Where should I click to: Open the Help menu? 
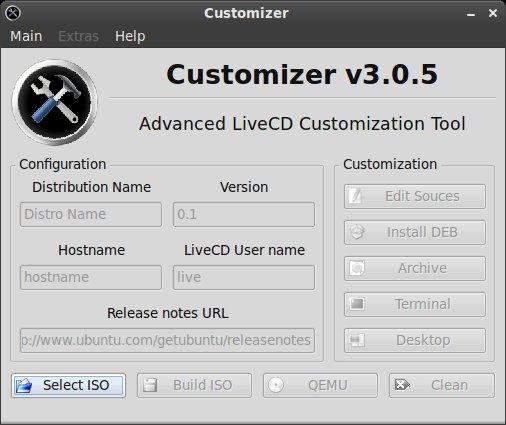point(130,36)
